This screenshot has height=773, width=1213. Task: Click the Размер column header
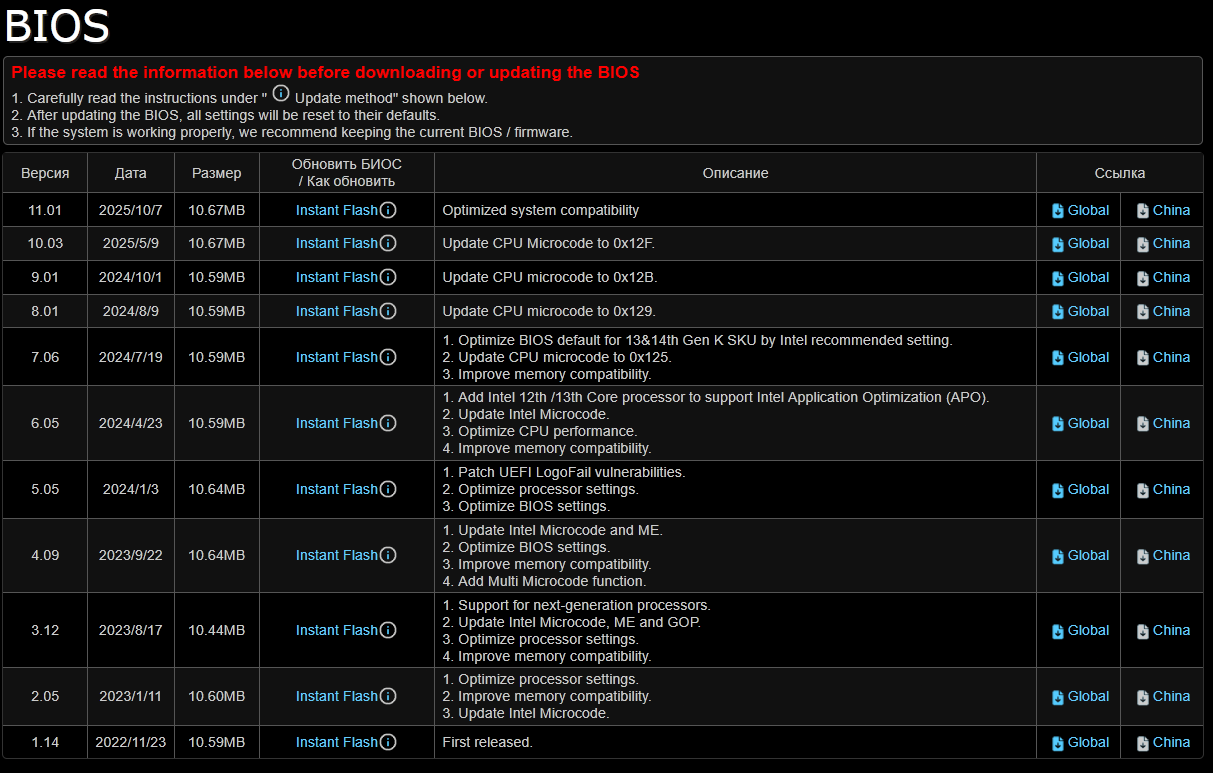(217, 173)
